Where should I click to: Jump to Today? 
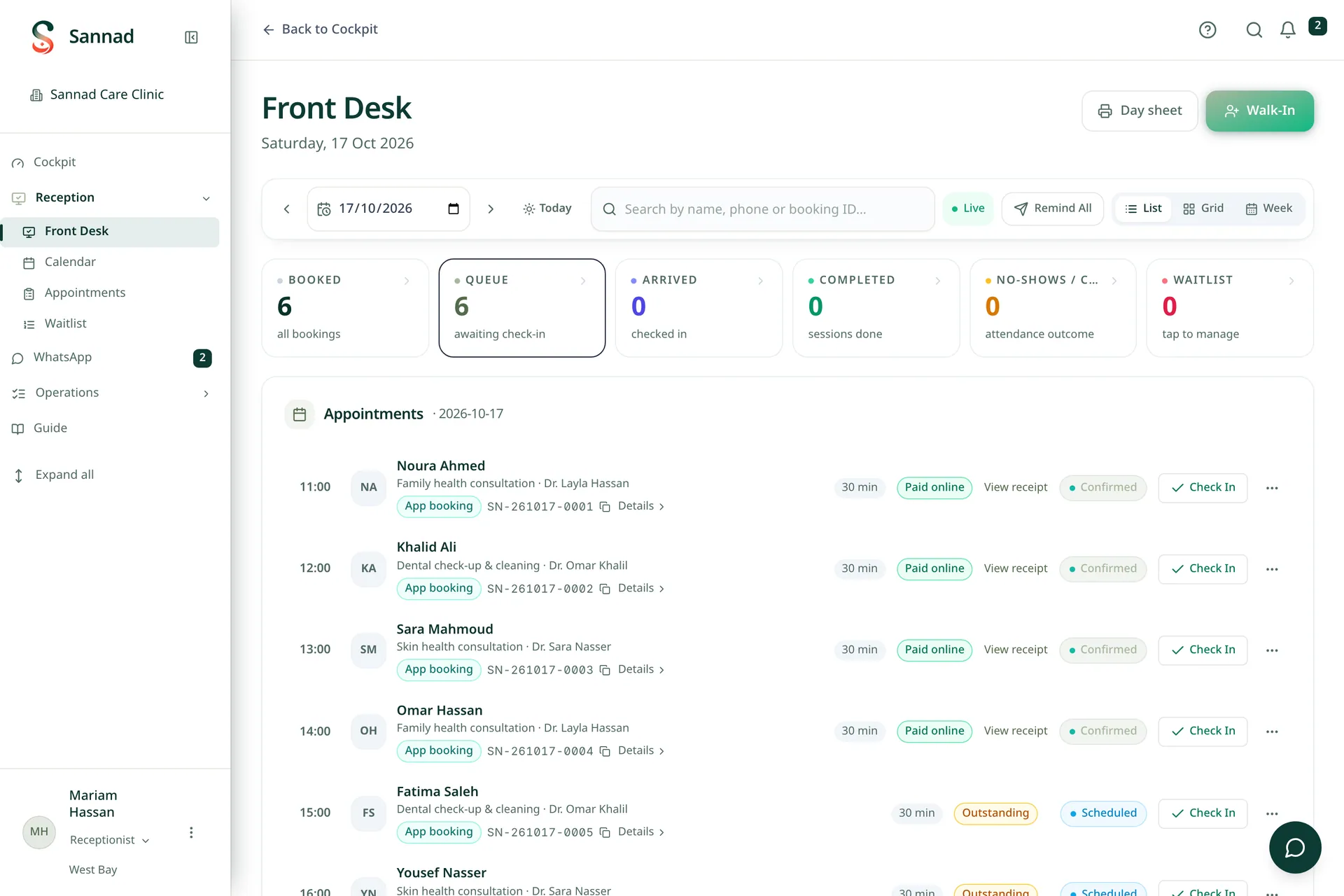point(547,209)
